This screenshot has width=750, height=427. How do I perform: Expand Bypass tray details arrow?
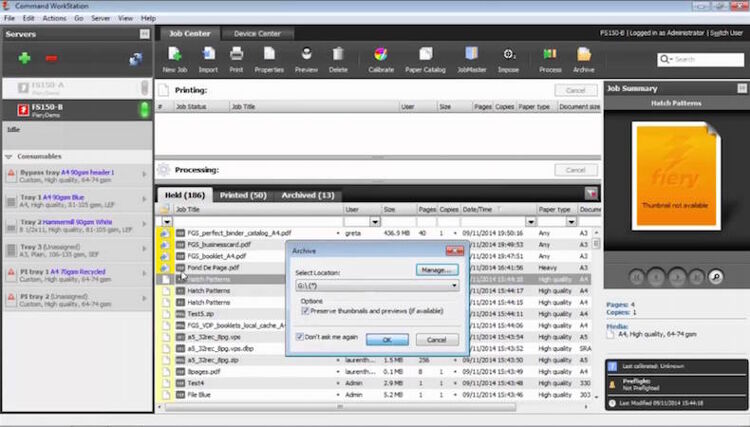pyautogui.click(x=144, y=175)
